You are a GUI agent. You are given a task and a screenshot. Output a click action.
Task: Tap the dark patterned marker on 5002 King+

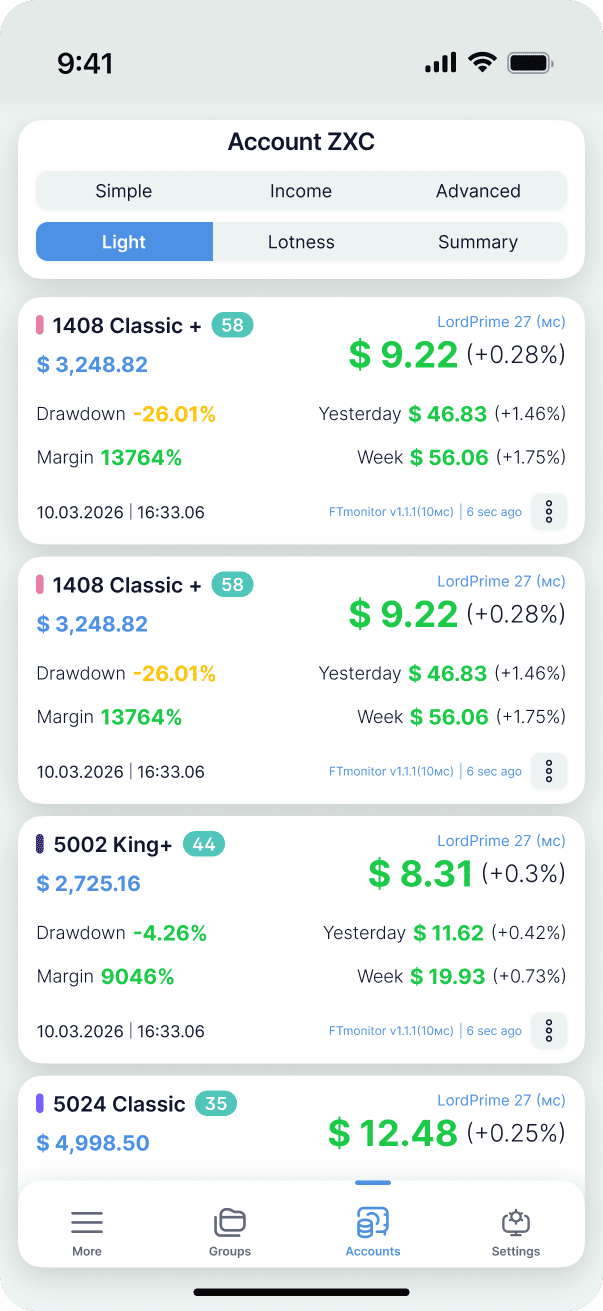tap(41, 845)
